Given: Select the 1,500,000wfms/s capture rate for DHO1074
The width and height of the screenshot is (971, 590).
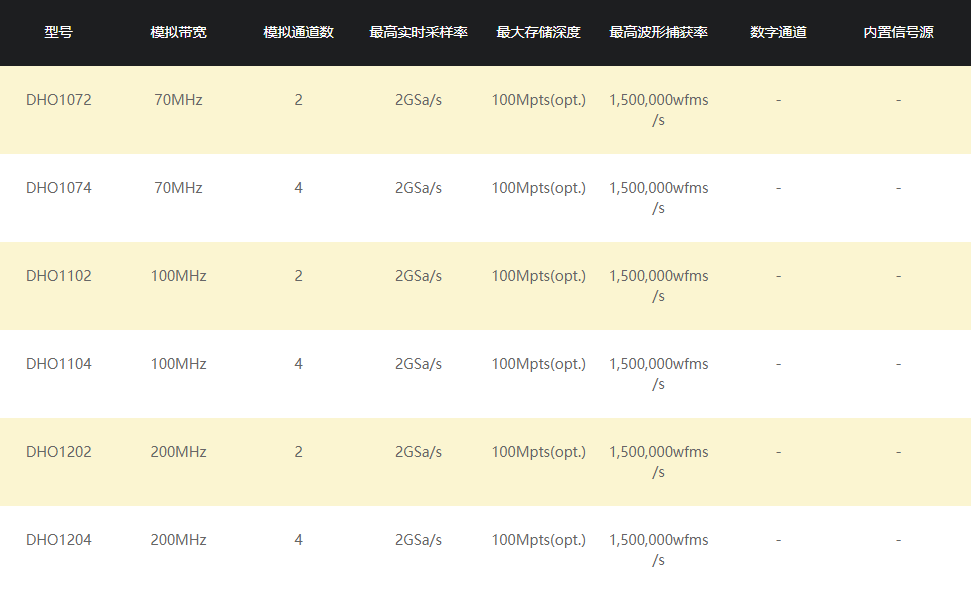Looking at the screenshot, I should pyautogui.click(x=658, y=198).
